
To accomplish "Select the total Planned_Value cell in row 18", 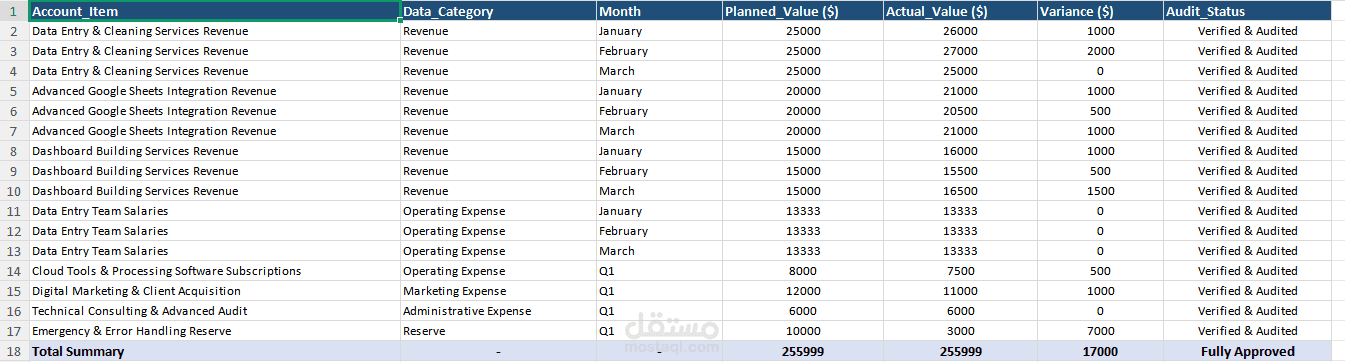I will (803, 351).
